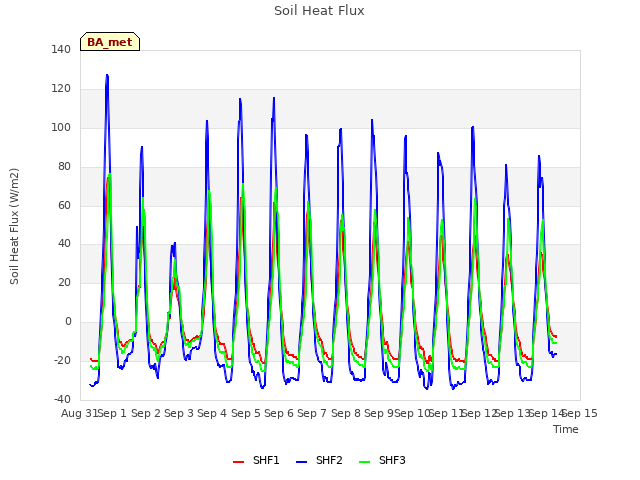Click the green SHF3 legend color marker
The width and height of the screenshot is (640, 480).
(x=364, y=462)
